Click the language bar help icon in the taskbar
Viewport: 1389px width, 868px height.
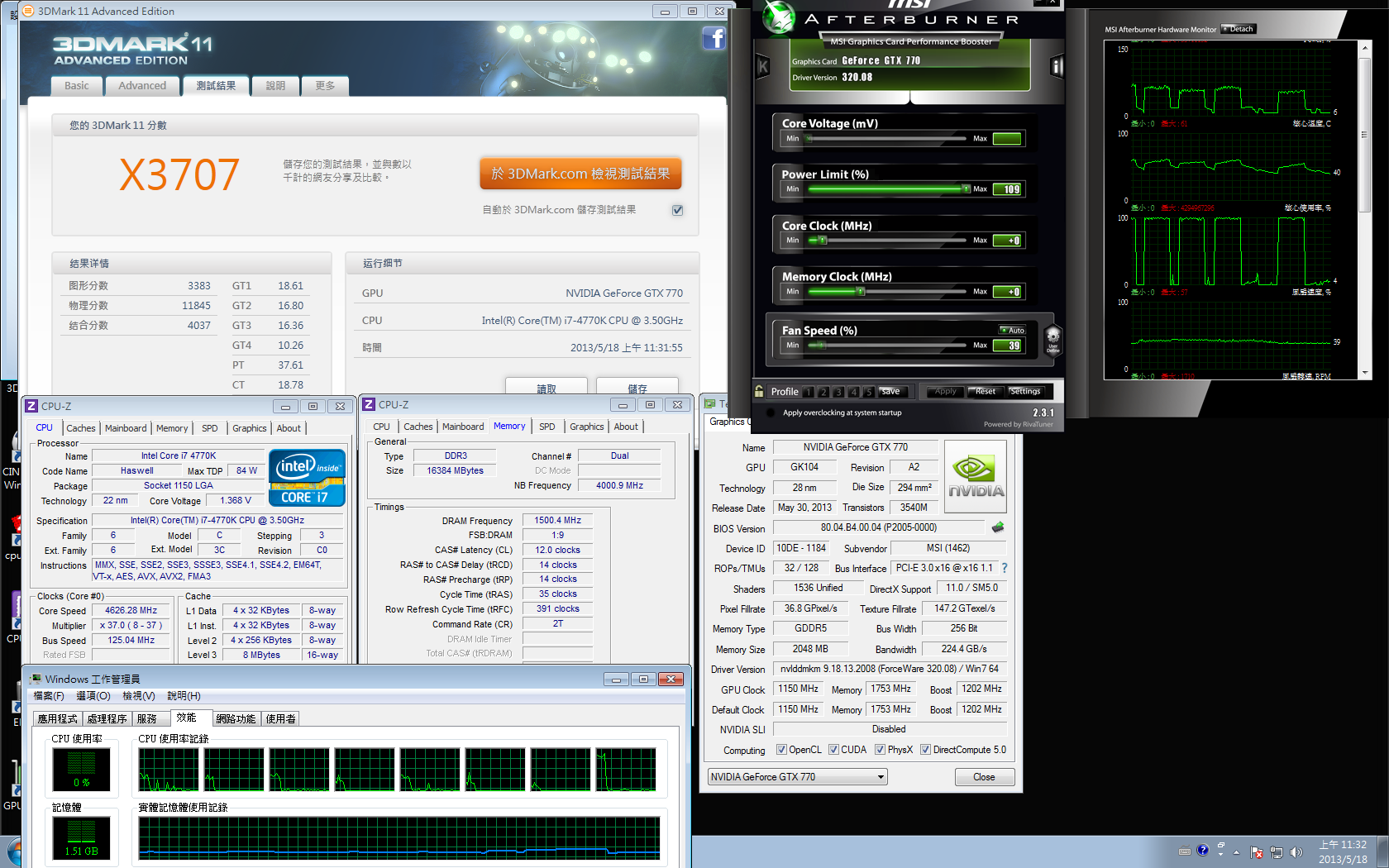1203,850
